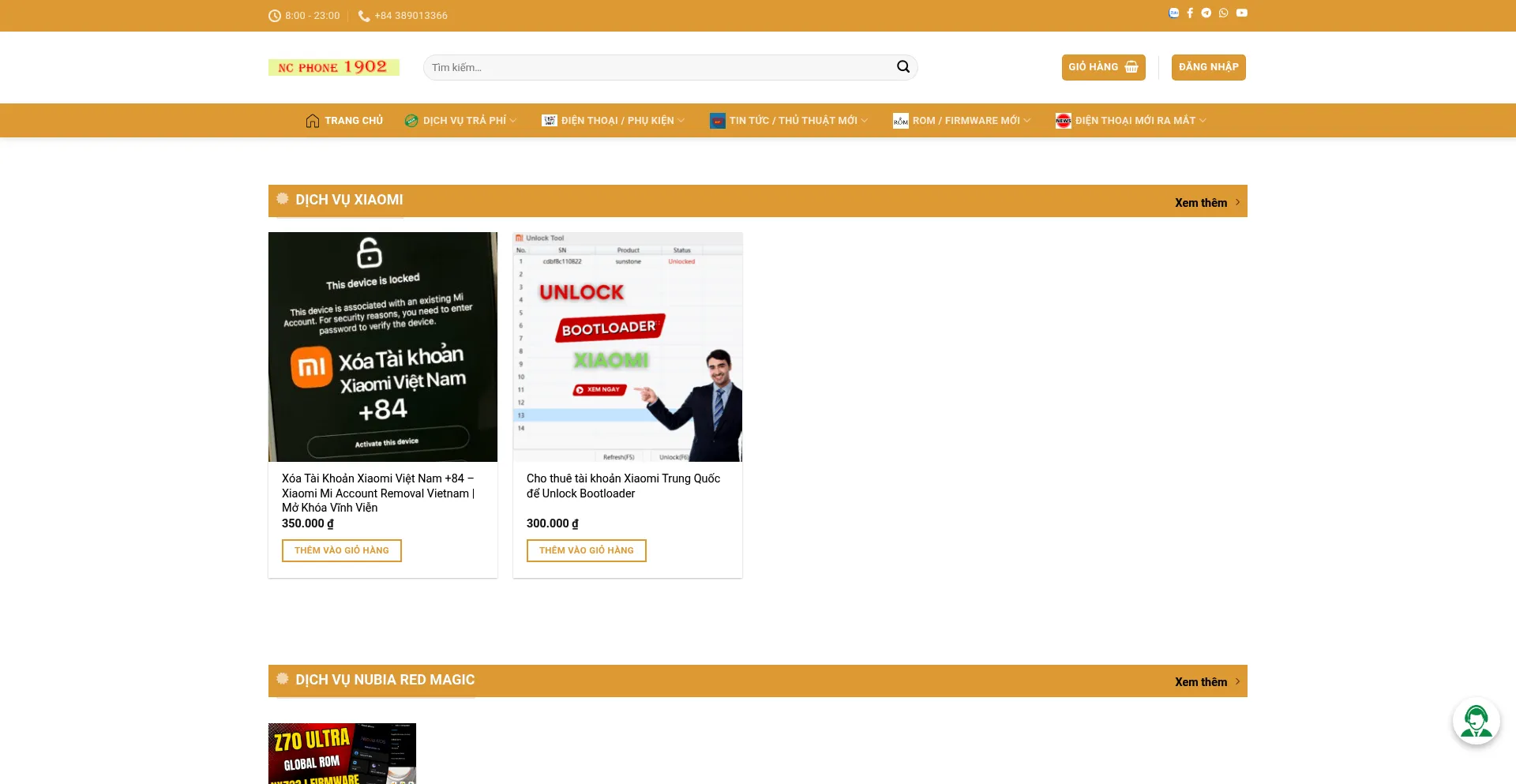Click the DỊCH VỤ XIAOMI section heading
This screenshot has width=1516, height=784.
349,200
